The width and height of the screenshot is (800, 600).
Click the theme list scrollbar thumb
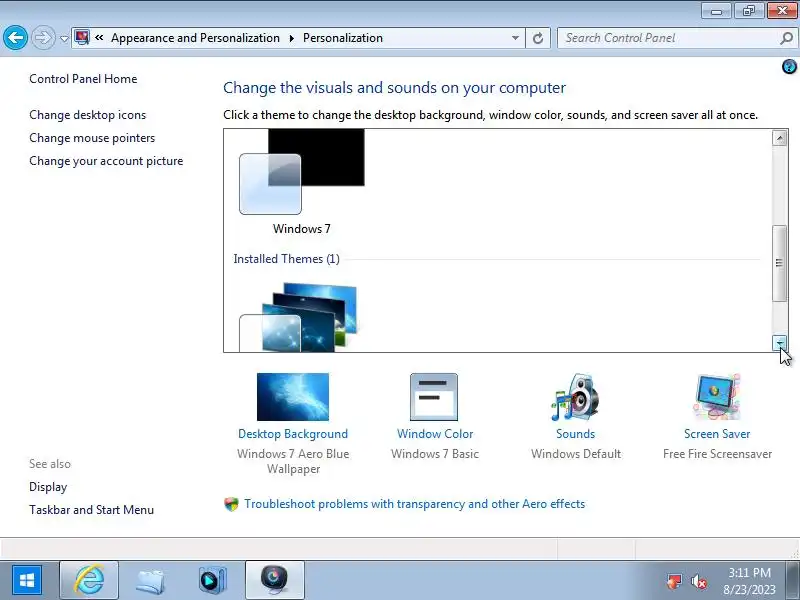point(780,263)
